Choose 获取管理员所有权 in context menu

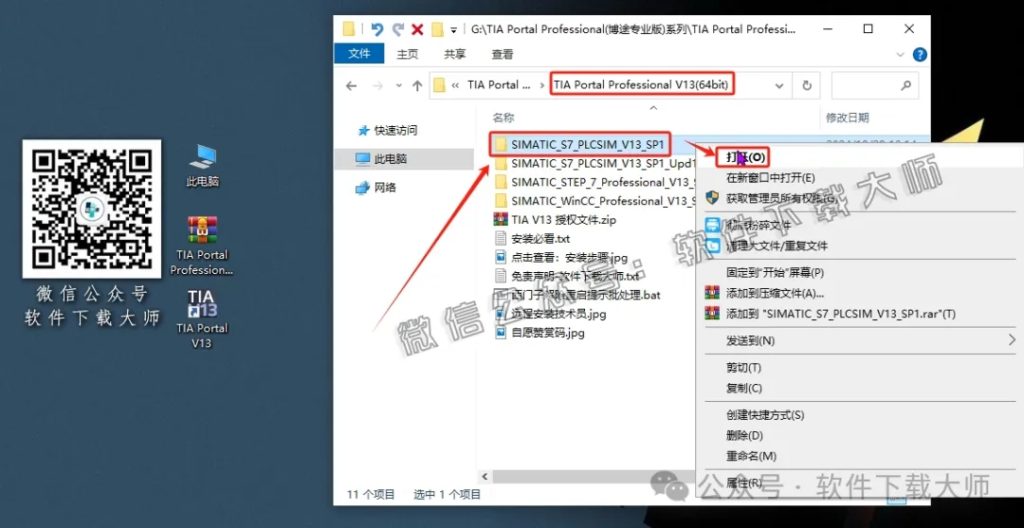[x=771, y=198]
